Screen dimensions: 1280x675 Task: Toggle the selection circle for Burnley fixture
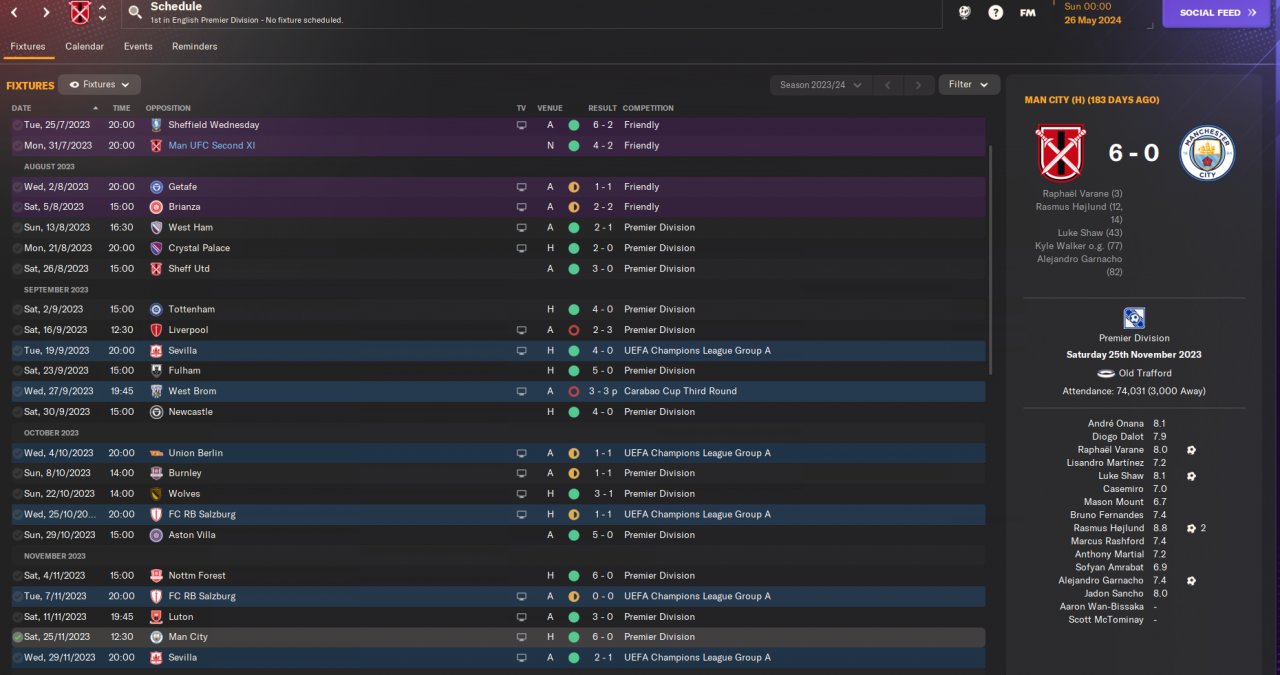tap(17, 473)
